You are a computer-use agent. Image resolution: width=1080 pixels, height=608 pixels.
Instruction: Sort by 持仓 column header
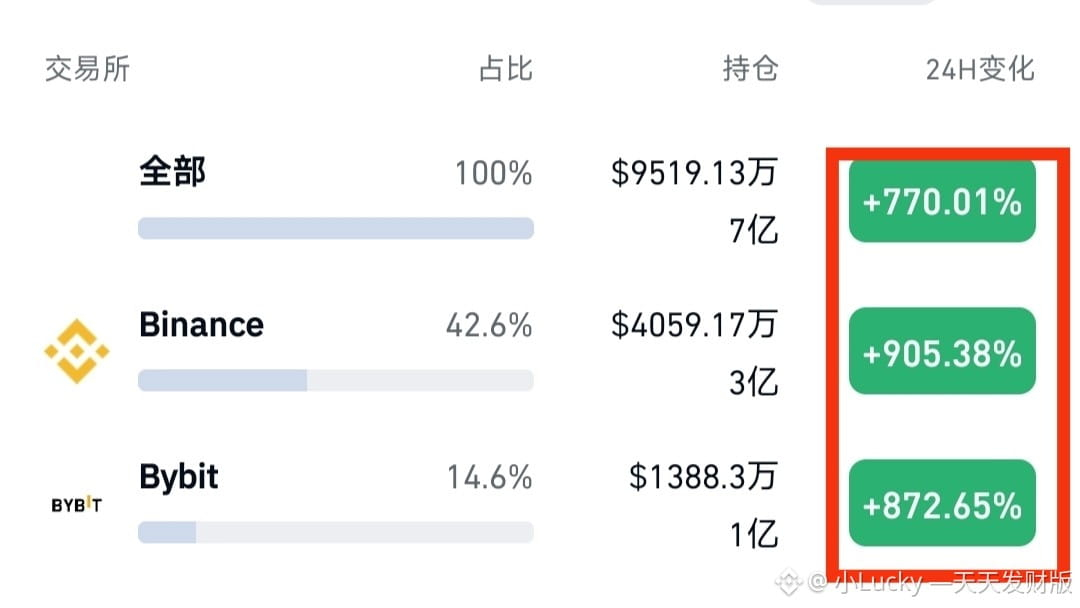[751, 69]
